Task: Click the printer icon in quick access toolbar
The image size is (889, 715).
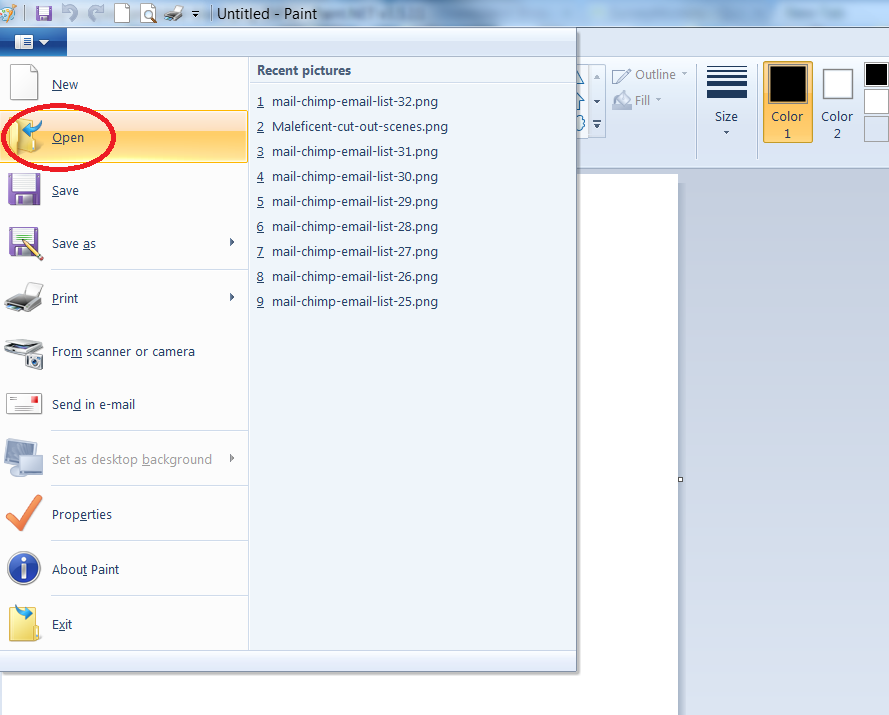Action: (173, 14)
